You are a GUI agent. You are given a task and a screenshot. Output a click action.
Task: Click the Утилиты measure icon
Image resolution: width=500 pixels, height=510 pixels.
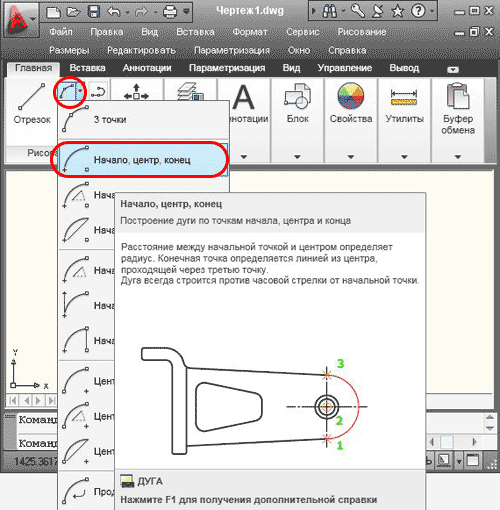coord(404,97)
